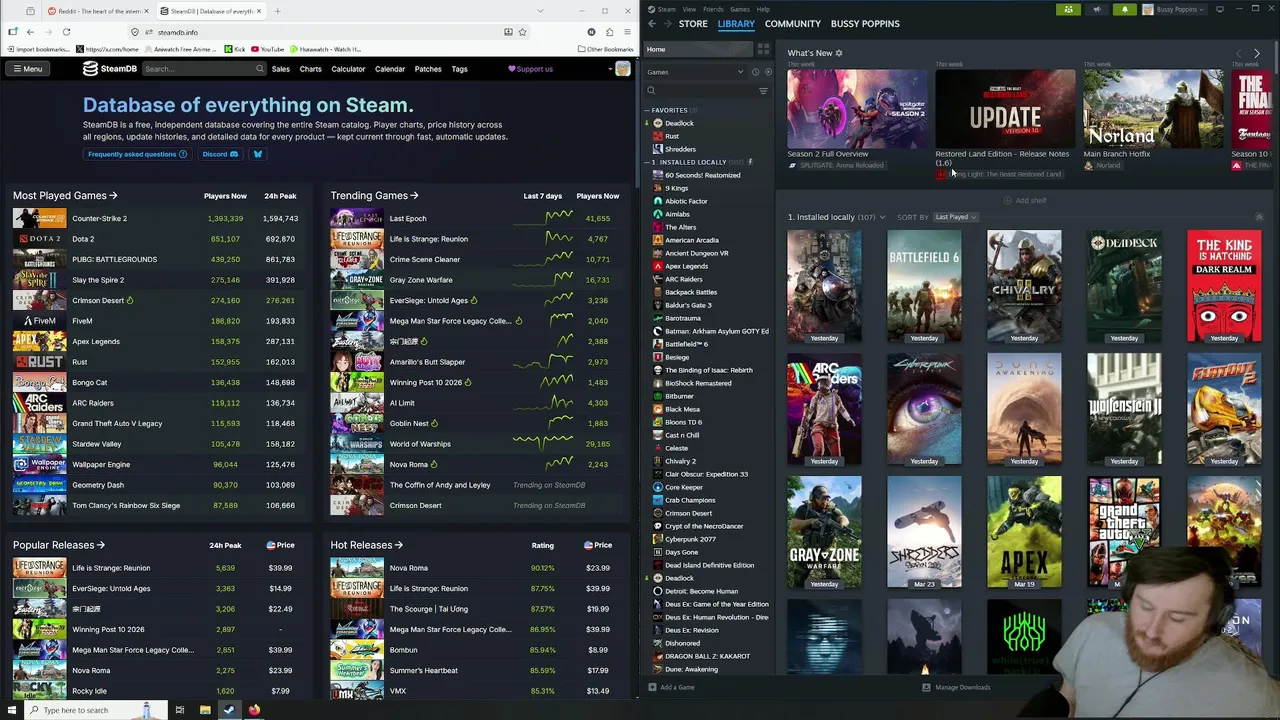Enter Steam Big Picture mode icon

(x=1220, y=9)
